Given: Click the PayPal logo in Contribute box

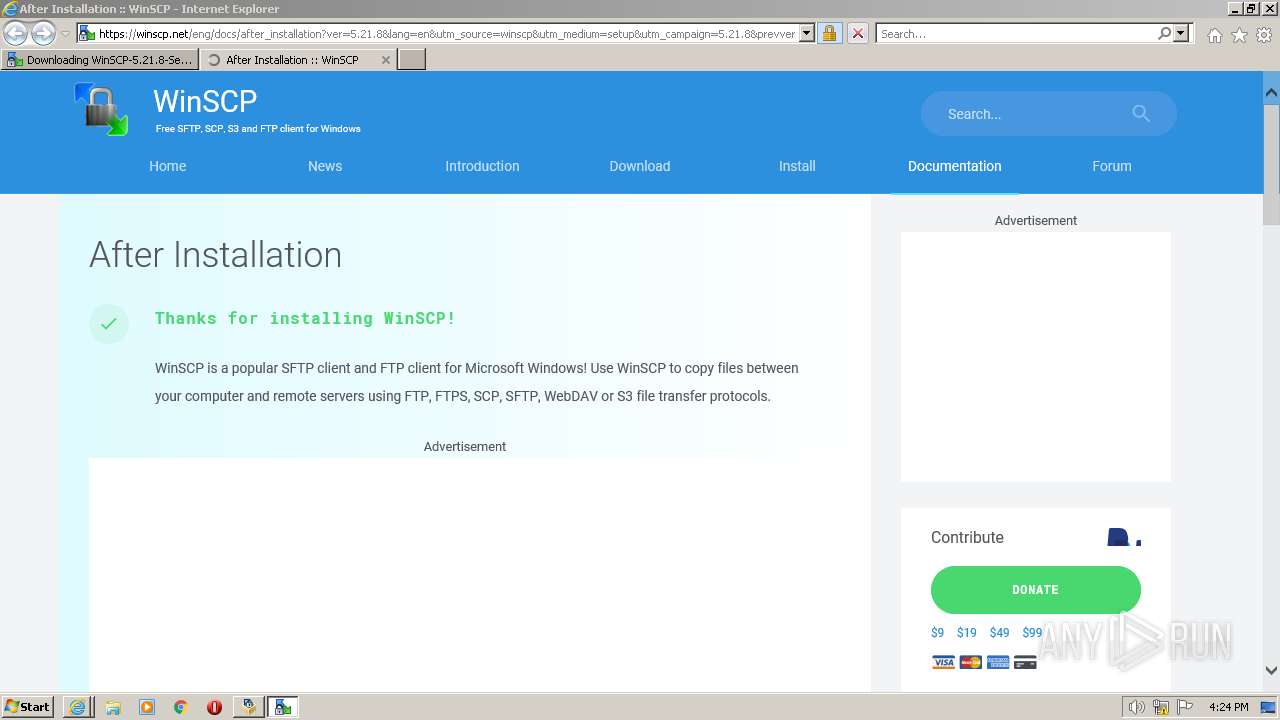Looking at the screenshot, I should (1124, 538).
